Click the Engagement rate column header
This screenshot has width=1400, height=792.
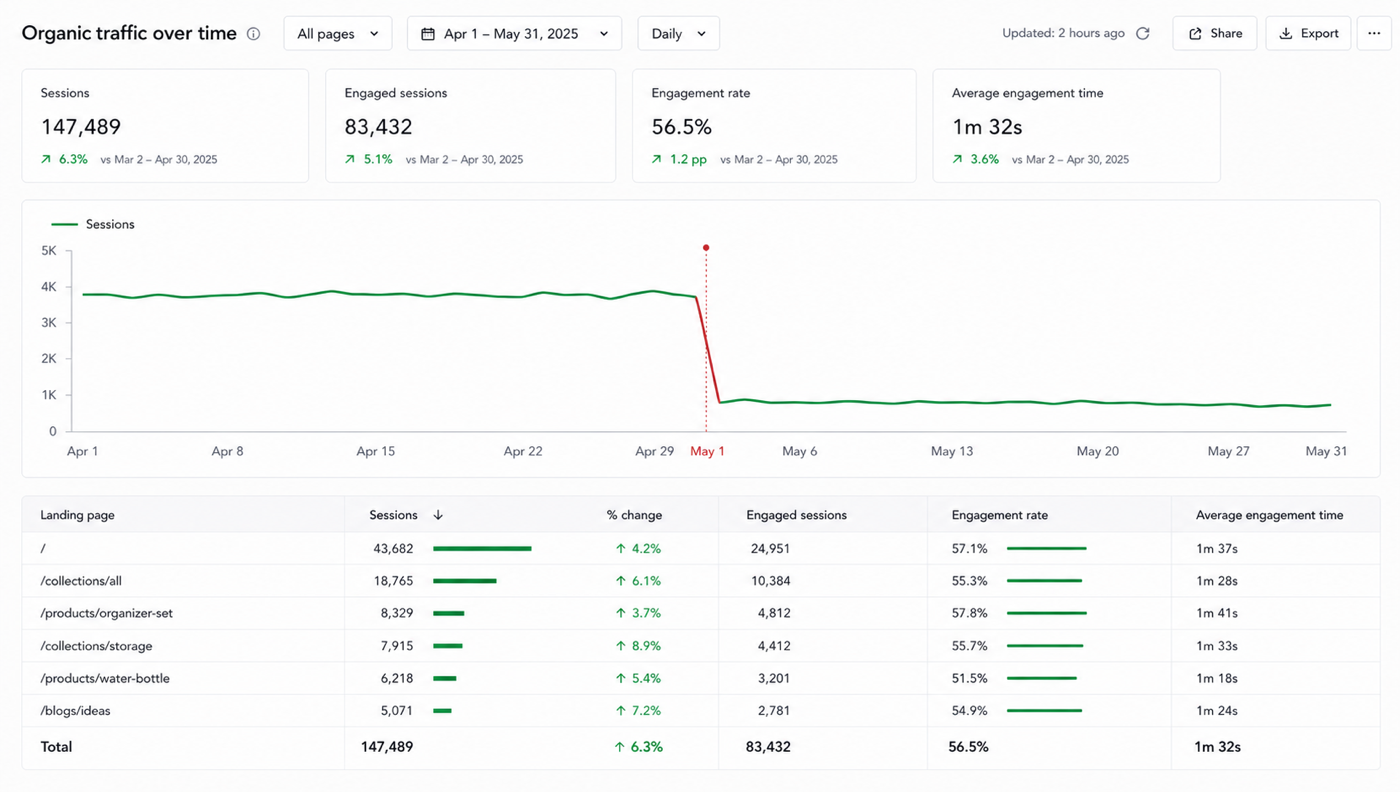point(1000,515)
